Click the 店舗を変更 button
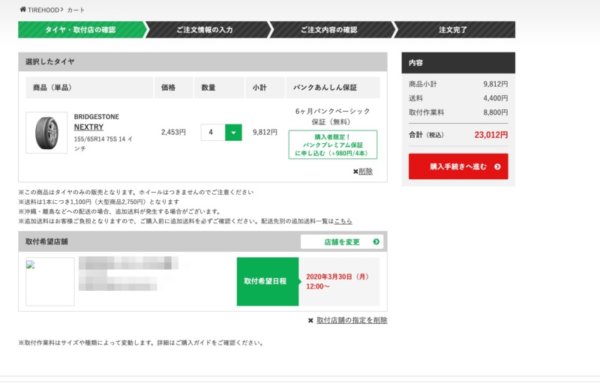 coord(342,242)
